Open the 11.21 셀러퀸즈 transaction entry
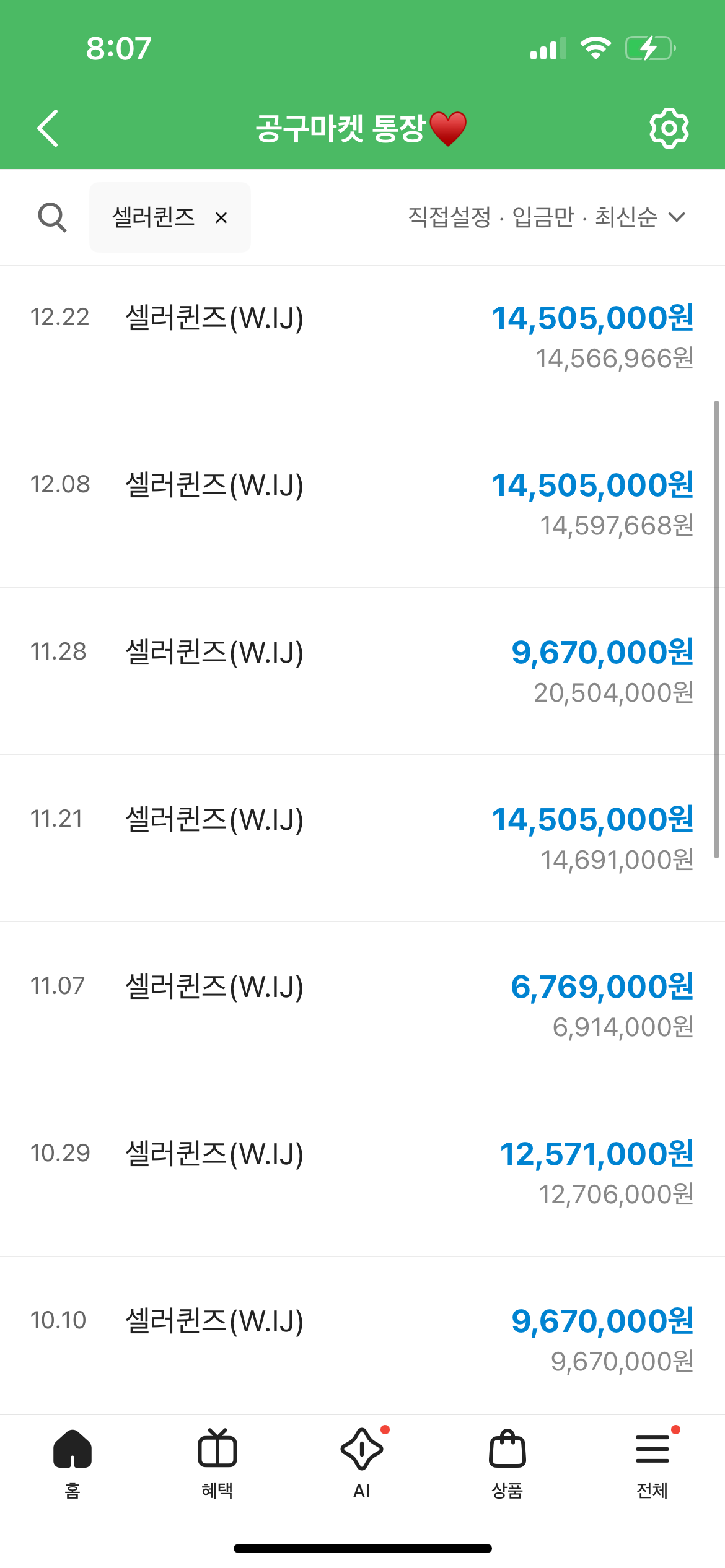Image resolution: width=725 pixels, height=1568 pixels. 362,838
